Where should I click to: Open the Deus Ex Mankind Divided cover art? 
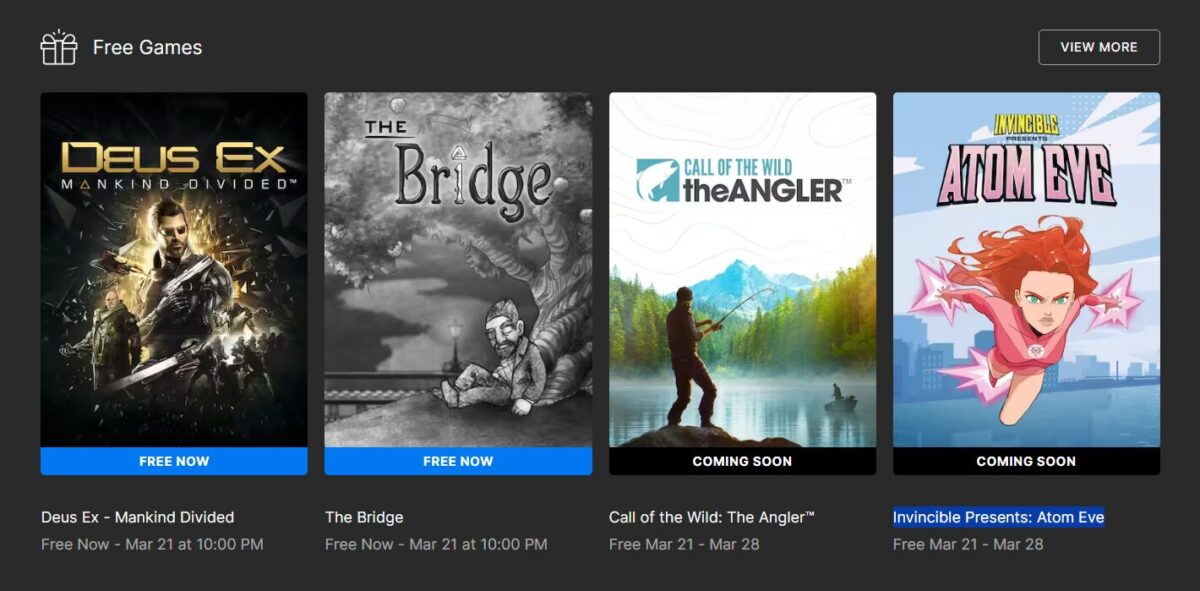pyautogui.click(x=174, y=270)
